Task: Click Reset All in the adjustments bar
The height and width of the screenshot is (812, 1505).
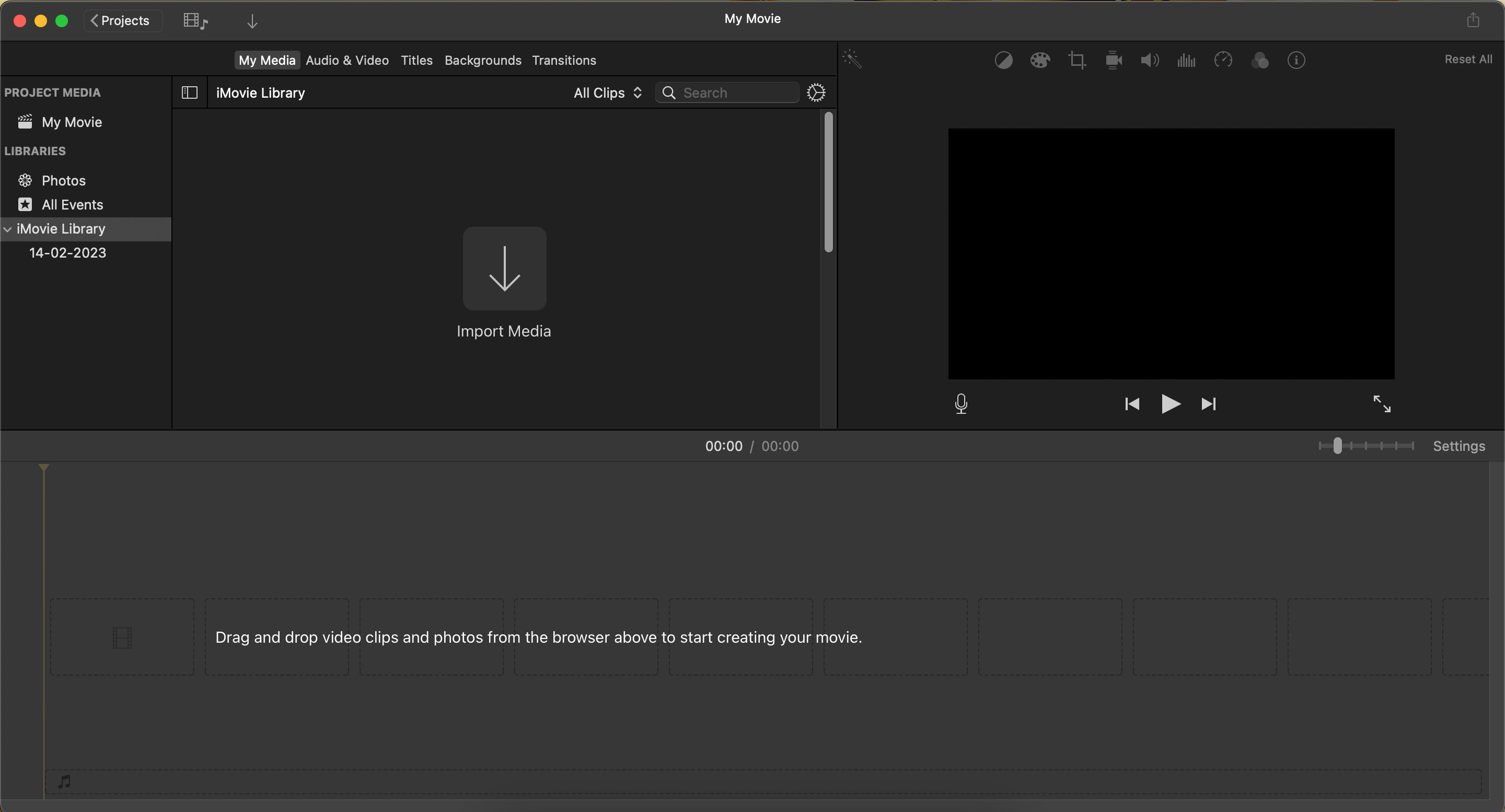Action: point(1468,59)
